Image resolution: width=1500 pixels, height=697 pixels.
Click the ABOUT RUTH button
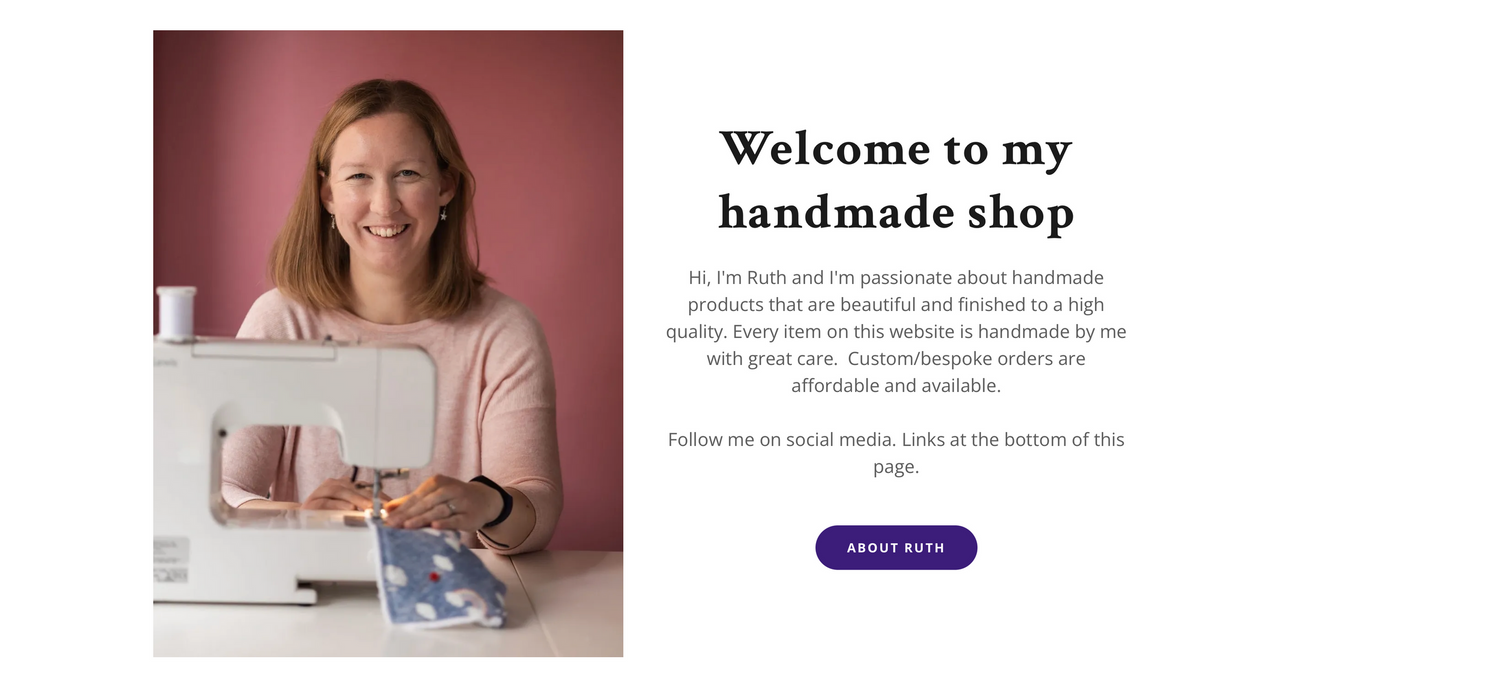tap(896, 547)
